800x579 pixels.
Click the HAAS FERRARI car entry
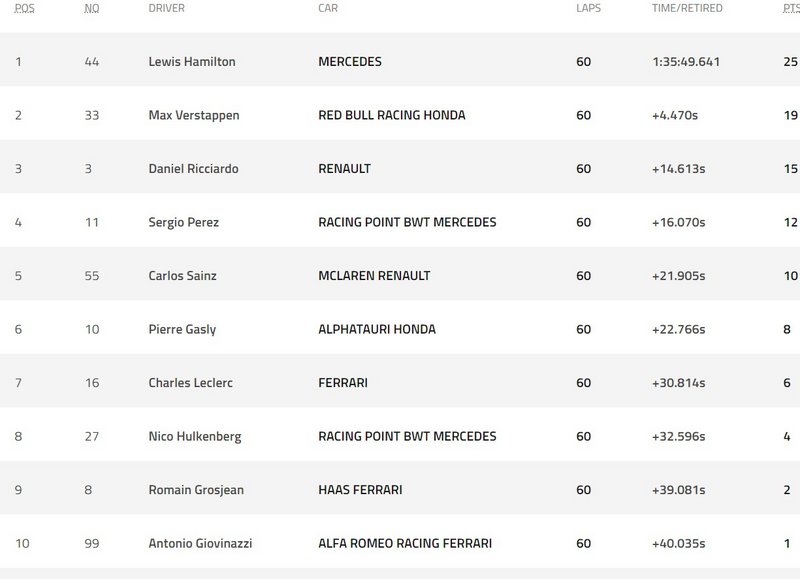[362, 490]
